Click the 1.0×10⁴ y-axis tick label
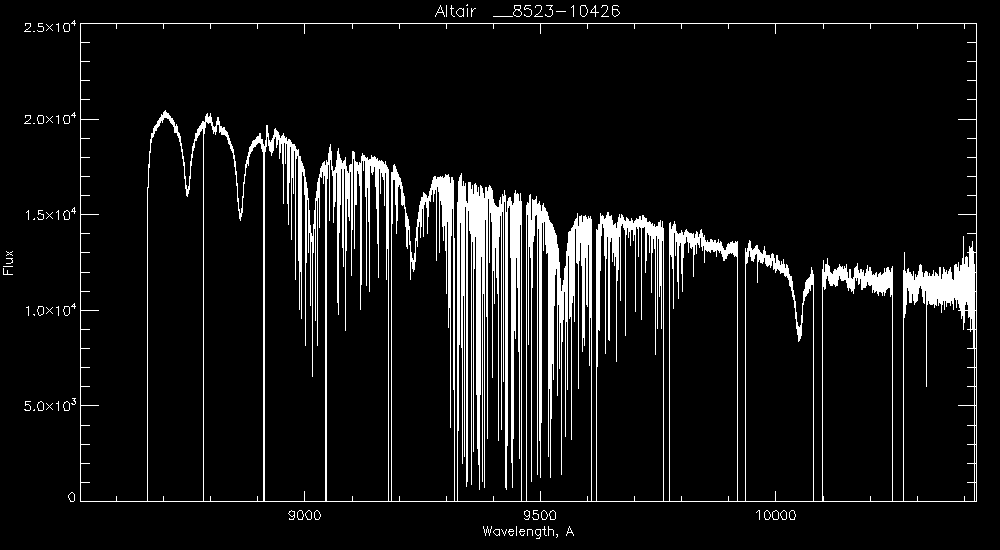This screenshot has width=1000, height=550. click(48, 311)
